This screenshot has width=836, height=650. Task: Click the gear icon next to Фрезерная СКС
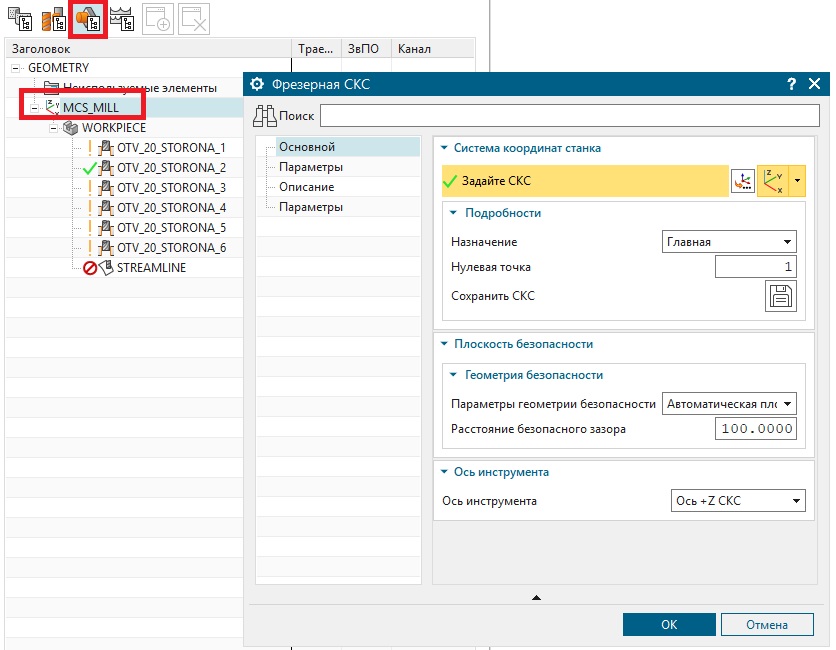click(x=257, y=84)
